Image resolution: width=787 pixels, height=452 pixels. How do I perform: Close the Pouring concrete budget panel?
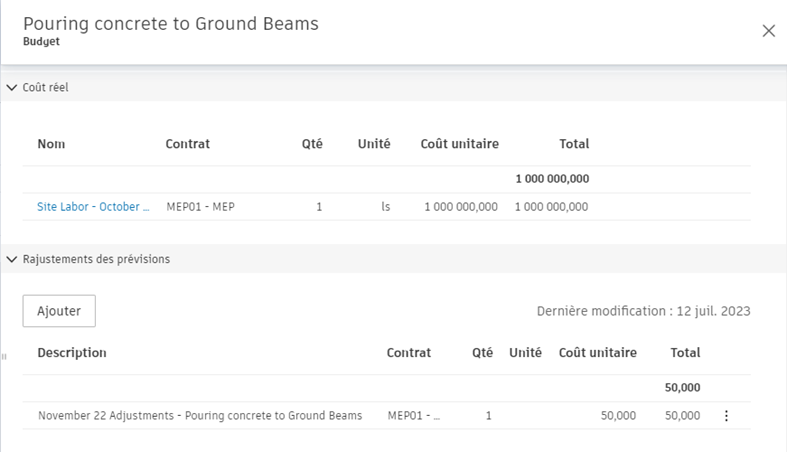768,31
